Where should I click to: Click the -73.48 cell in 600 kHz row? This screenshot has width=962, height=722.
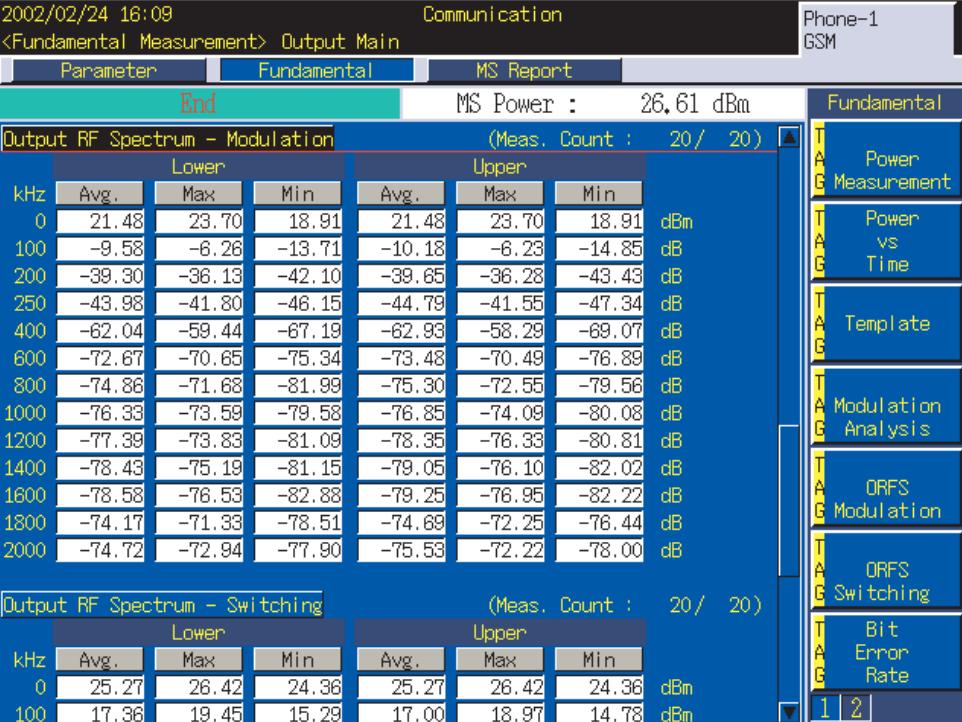pos(401,358)
